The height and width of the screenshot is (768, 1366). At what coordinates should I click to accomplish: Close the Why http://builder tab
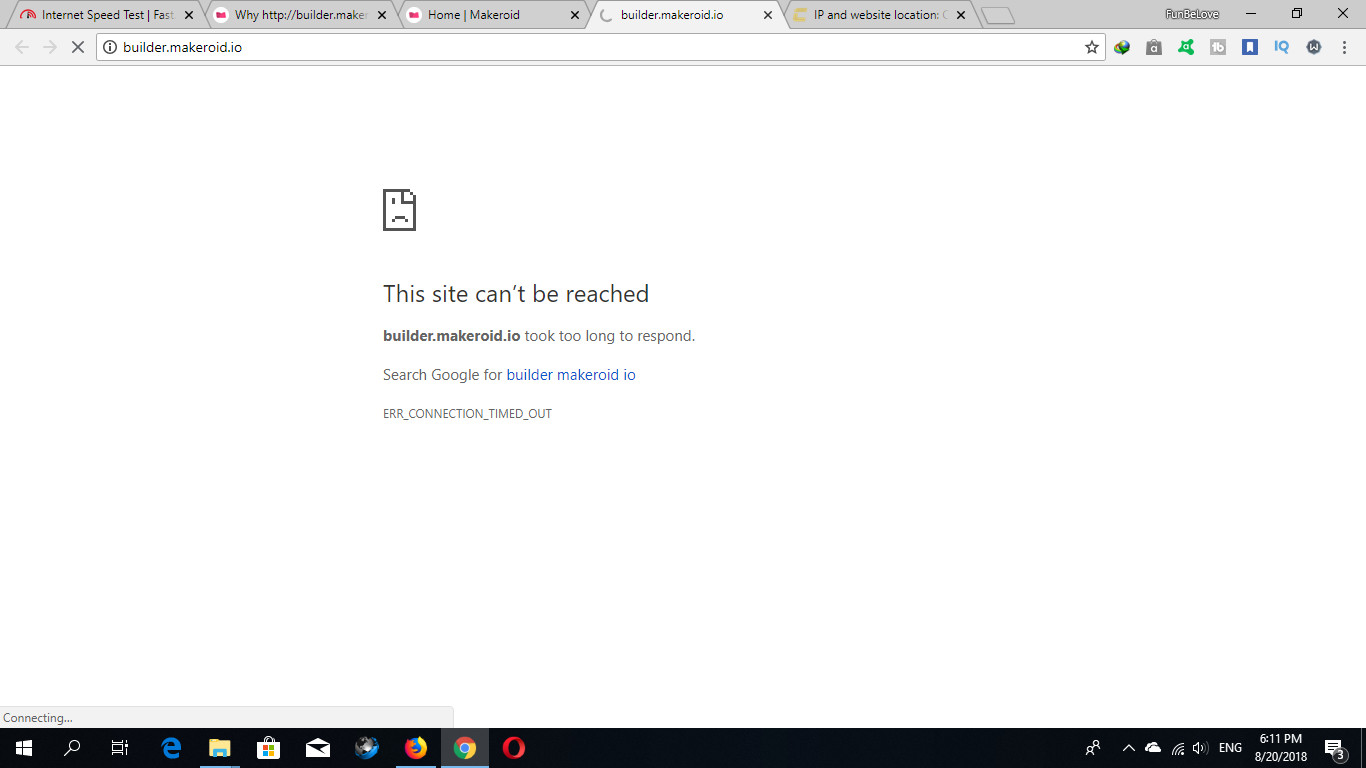[x=382, y=15]
